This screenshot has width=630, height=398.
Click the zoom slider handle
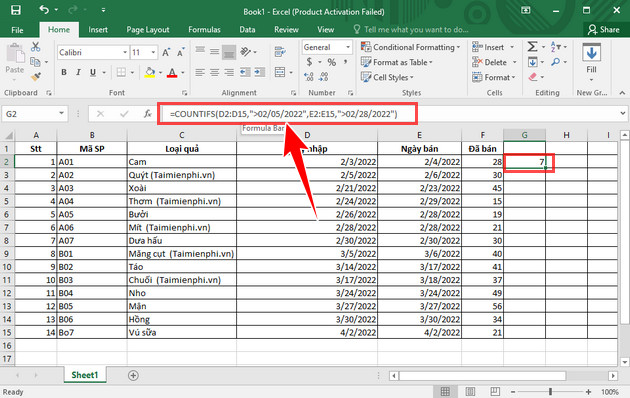[550, 392]
